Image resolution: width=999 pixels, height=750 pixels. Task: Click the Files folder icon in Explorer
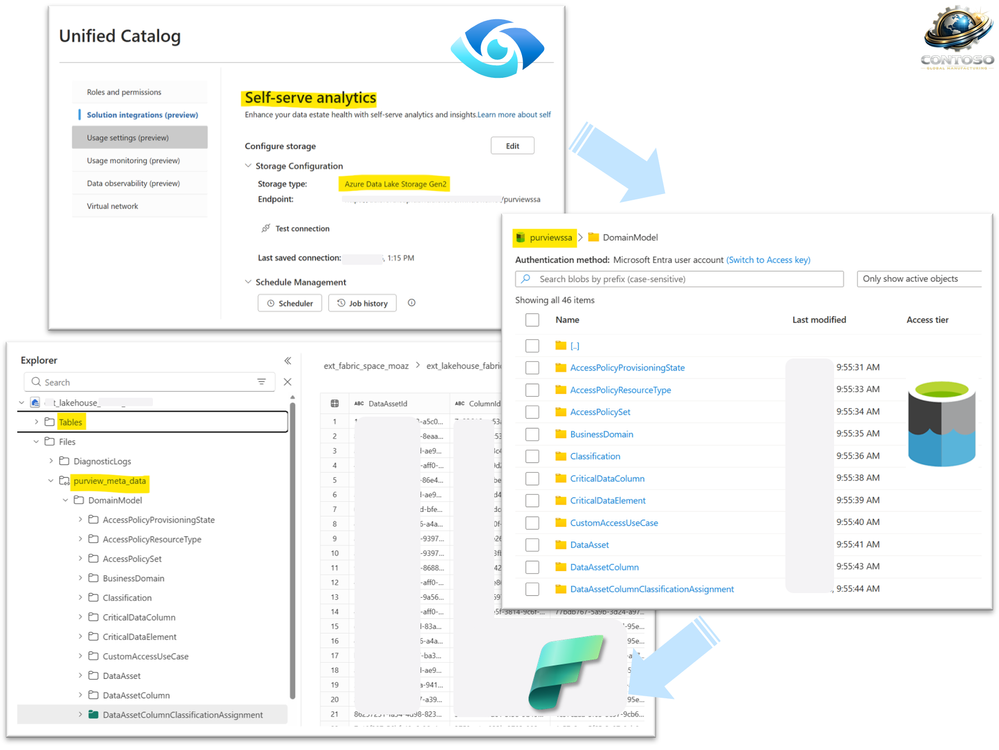[x=49, y=442]
